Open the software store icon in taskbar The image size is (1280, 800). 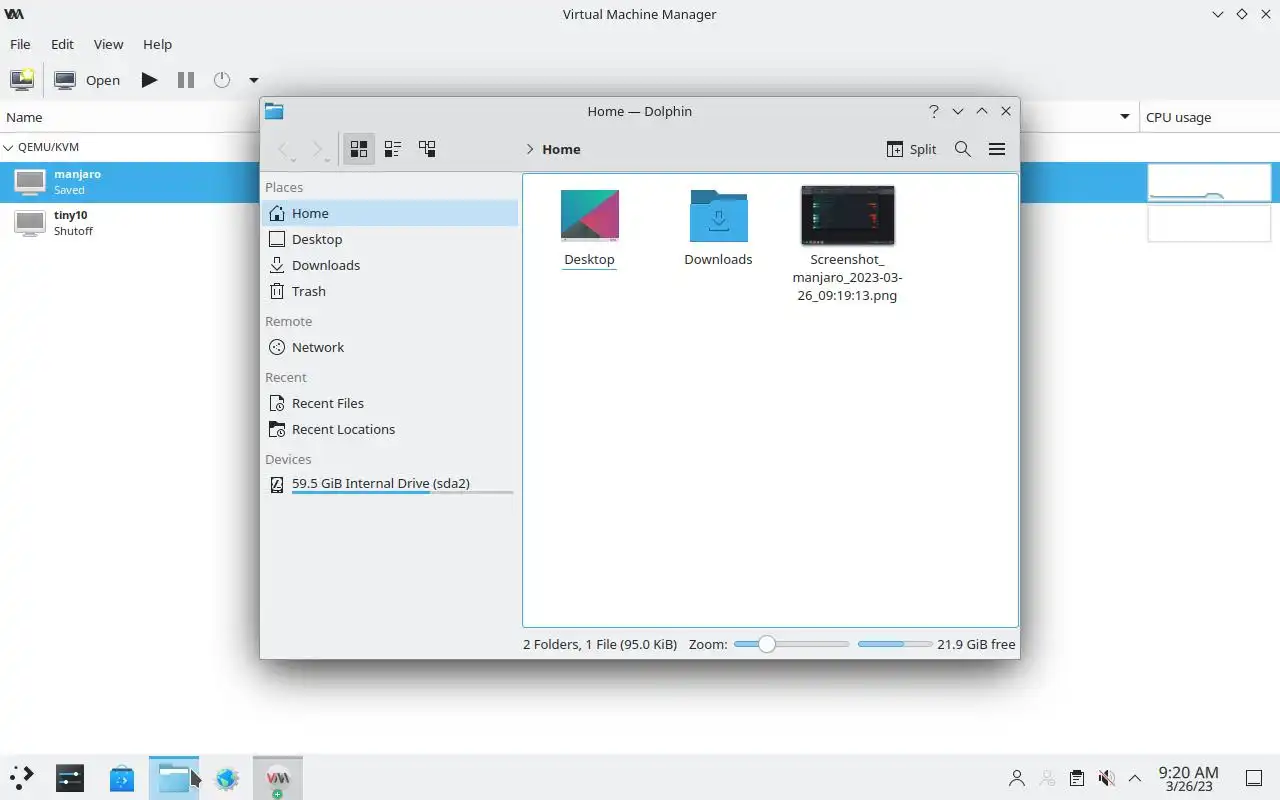click(x=122, y=777)
